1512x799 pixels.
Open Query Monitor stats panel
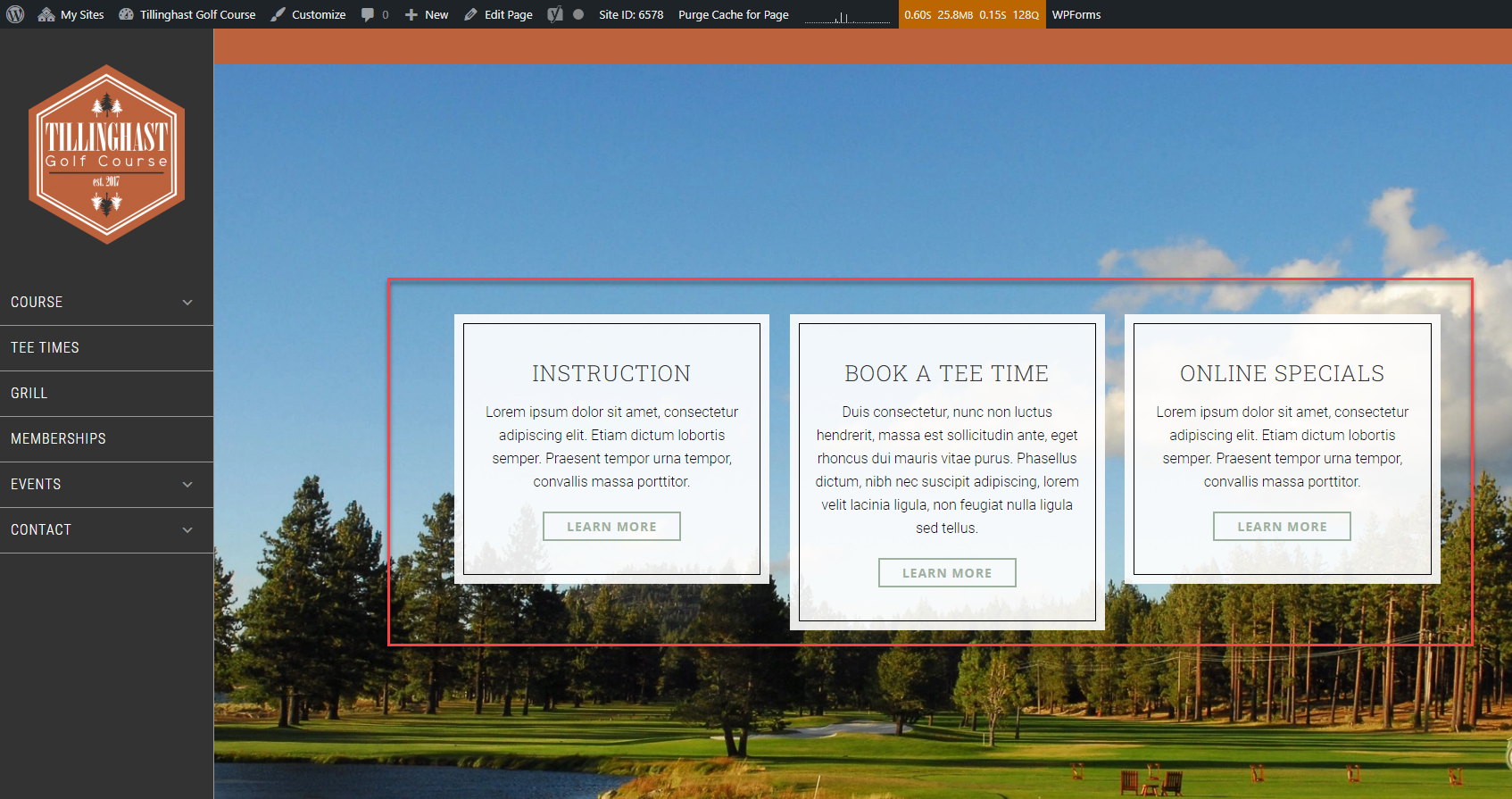point(972,14)
